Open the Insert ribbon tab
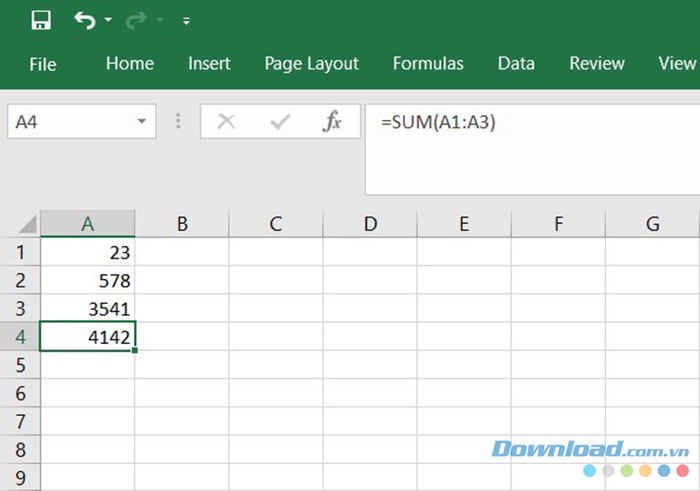Image resolution: width=700 pixels, height=491 pixels. point(209,64)
